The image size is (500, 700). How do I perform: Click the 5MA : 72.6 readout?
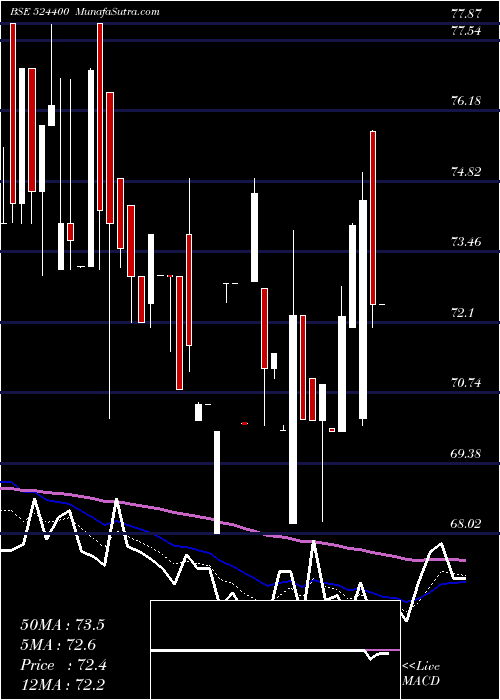point(58,645)
